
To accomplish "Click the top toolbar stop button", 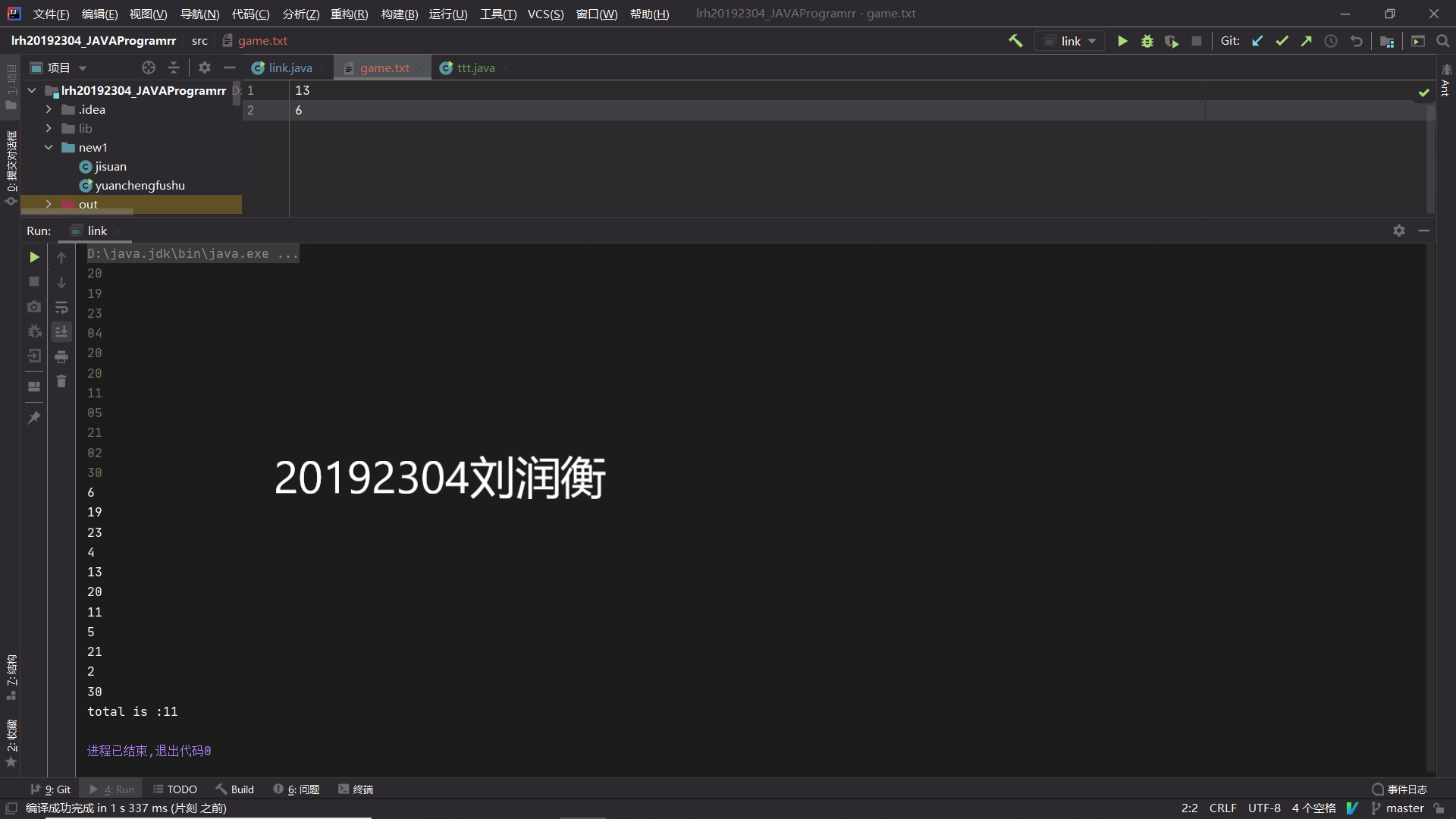I will click(x=1197, y=41).
